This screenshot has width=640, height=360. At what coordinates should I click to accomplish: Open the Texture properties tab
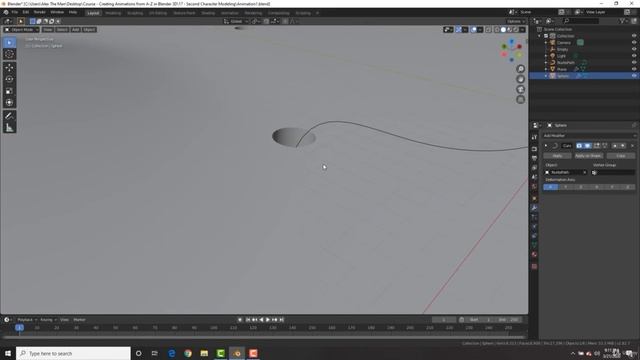[x=534, y=266]
